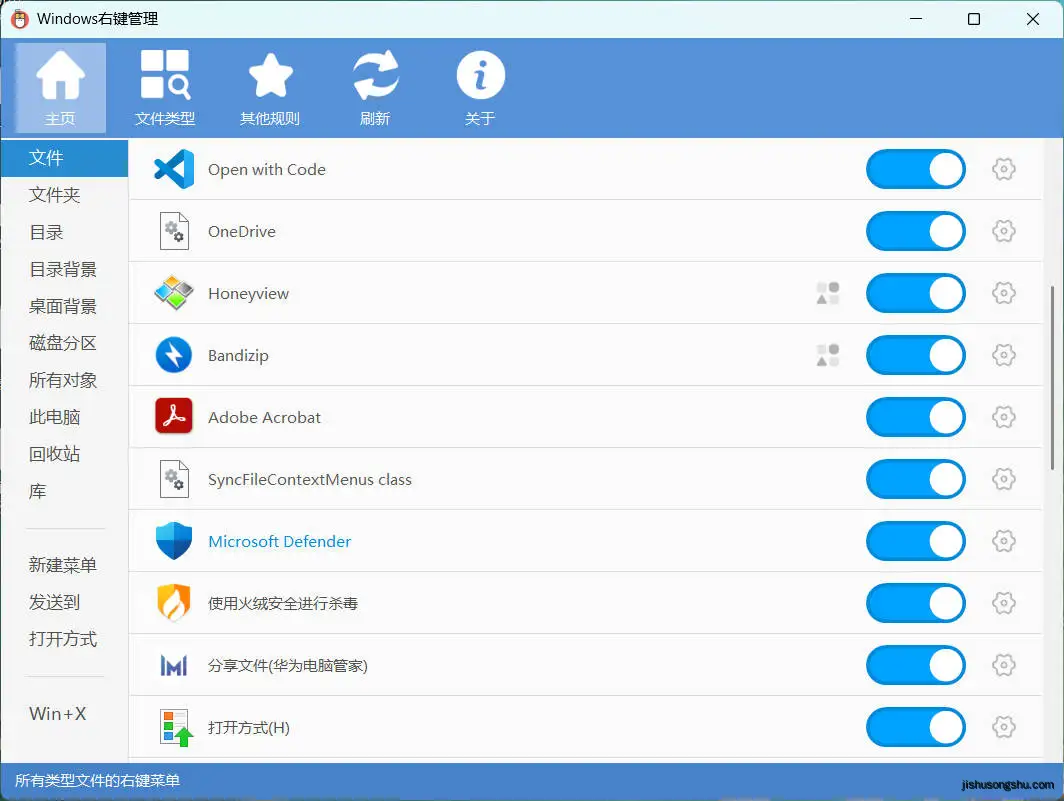Select 磁盘分区 sidebar item
This screenshot has height=801, width=1064.
click(64, 343)
